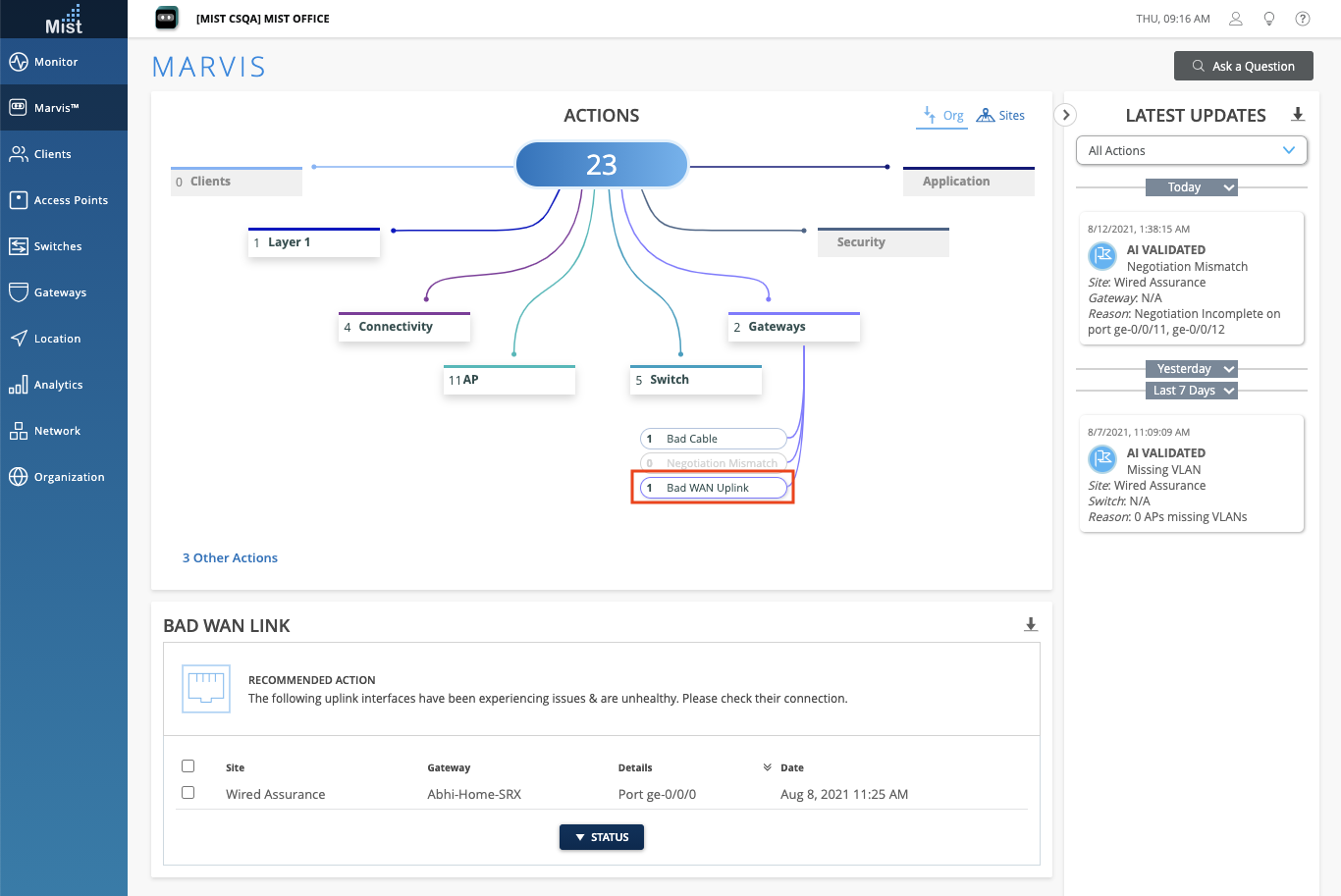The image size is (1341, 896).
Task: Collapse the Latest Updates side panel
Action: pyautogui.click(x=1066, y=115)
